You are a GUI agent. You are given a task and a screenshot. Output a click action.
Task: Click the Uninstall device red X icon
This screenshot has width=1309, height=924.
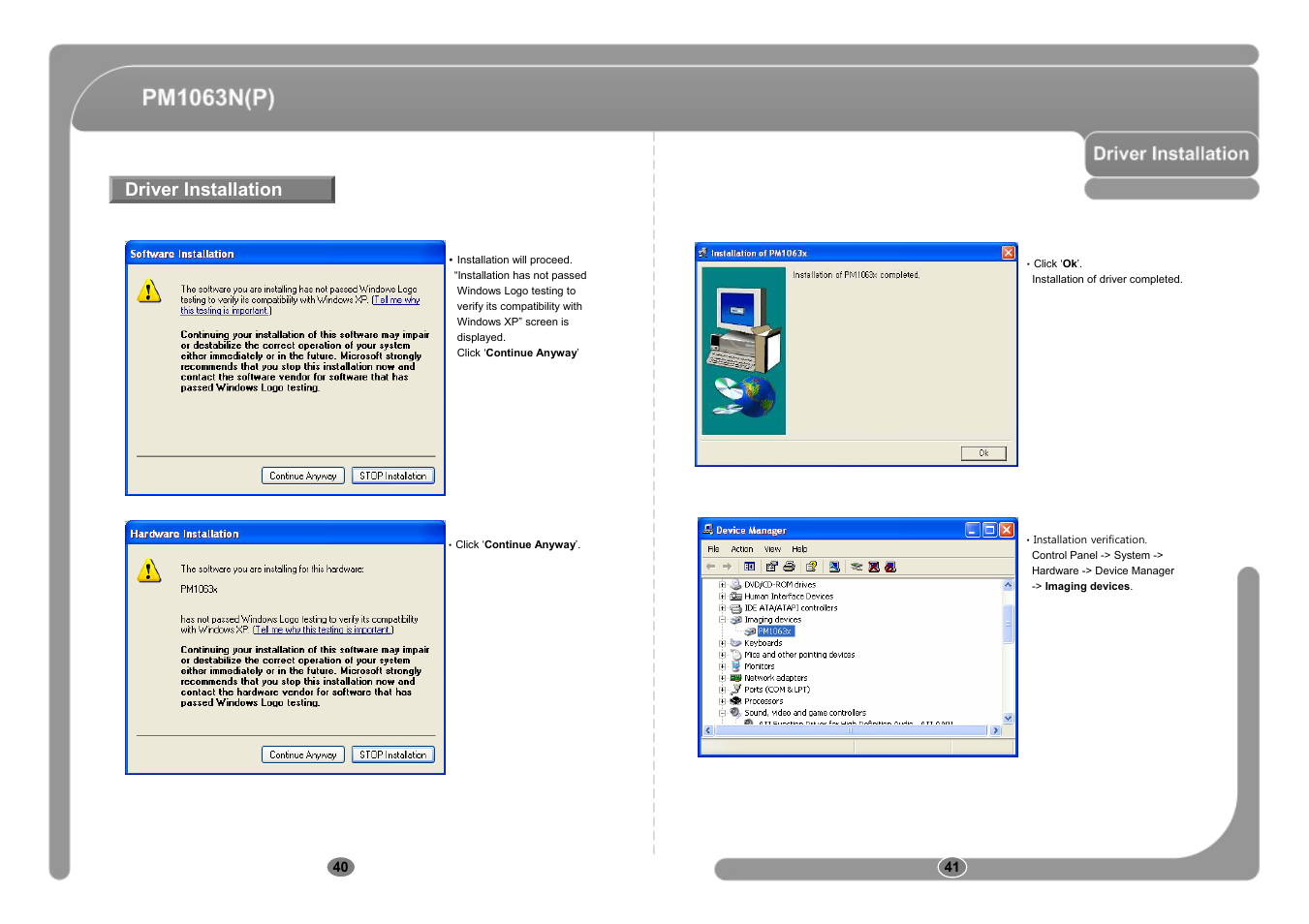874,567
